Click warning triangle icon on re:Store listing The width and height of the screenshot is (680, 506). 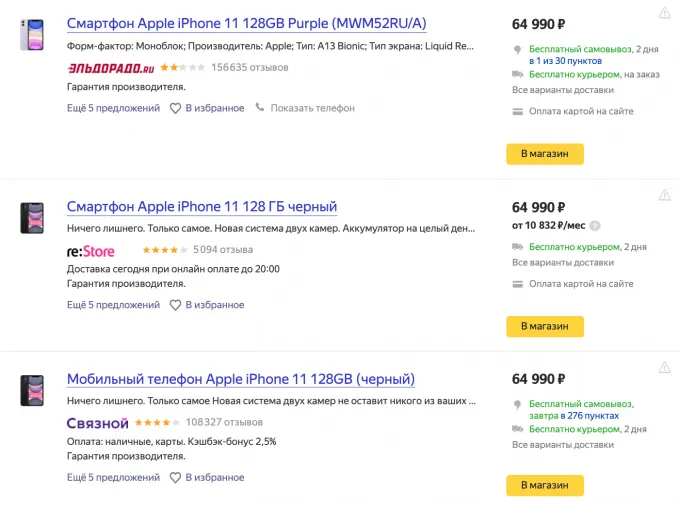tap(665, 195)
